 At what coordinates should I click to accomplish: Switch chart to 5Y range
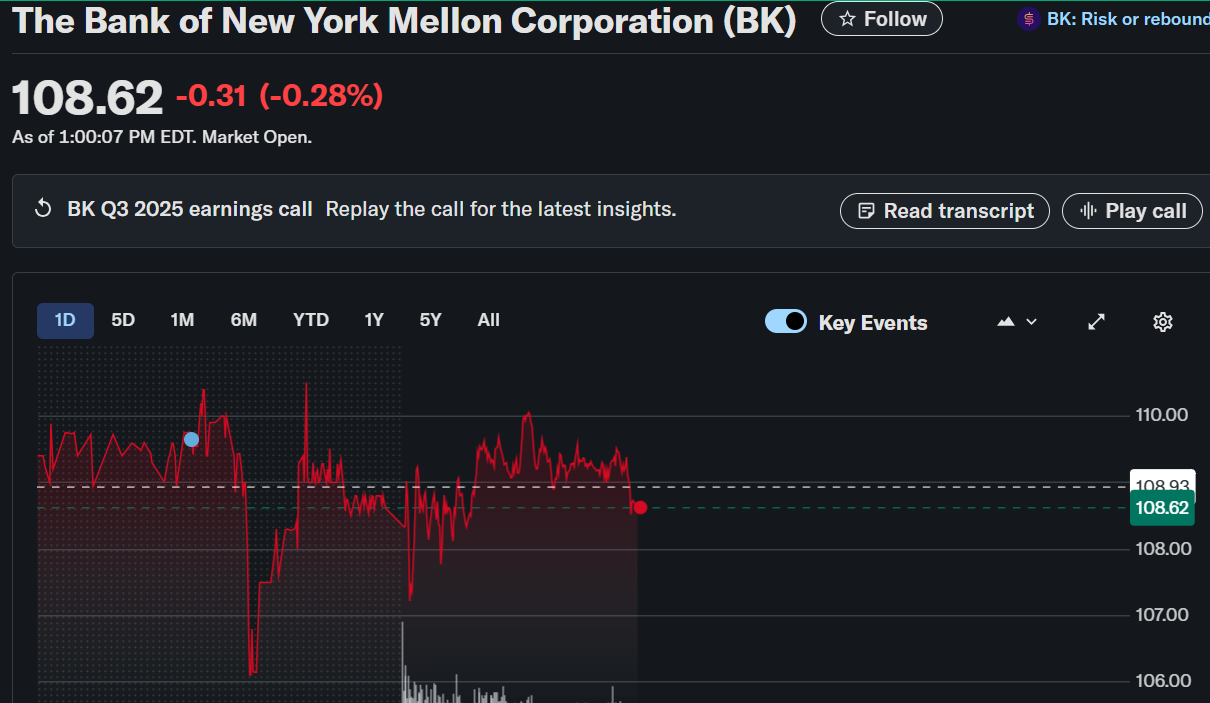pos(430,320)
